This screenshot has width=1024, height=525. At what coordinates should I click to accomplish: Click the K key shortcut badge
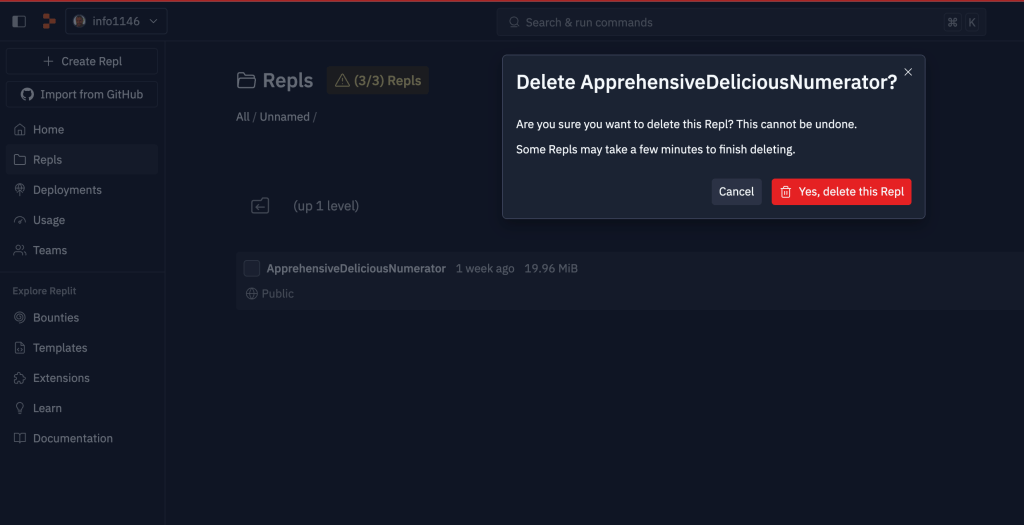tap(972, 22)
